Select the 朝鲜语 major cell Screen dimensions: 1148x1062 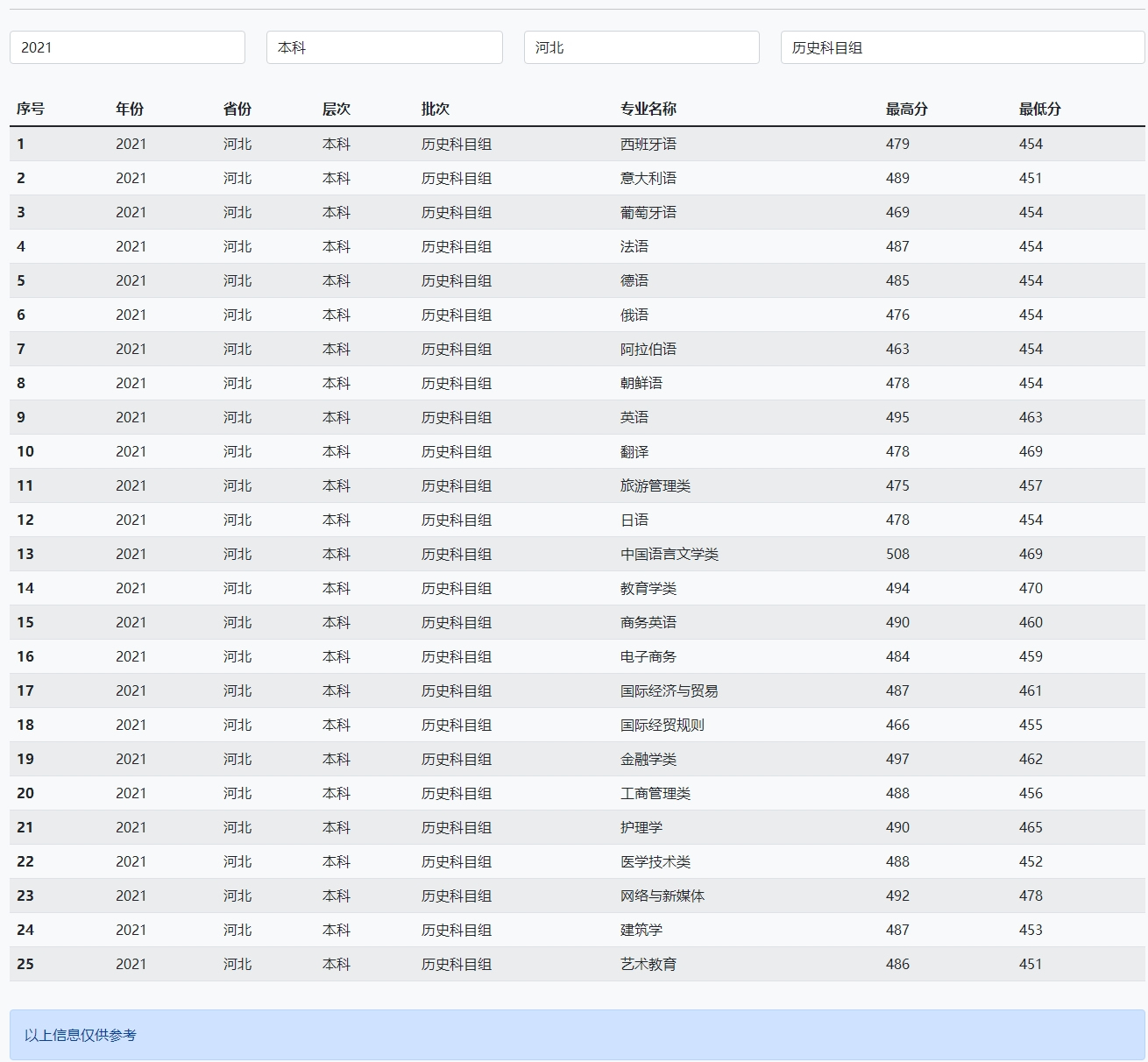click(641, 383)
